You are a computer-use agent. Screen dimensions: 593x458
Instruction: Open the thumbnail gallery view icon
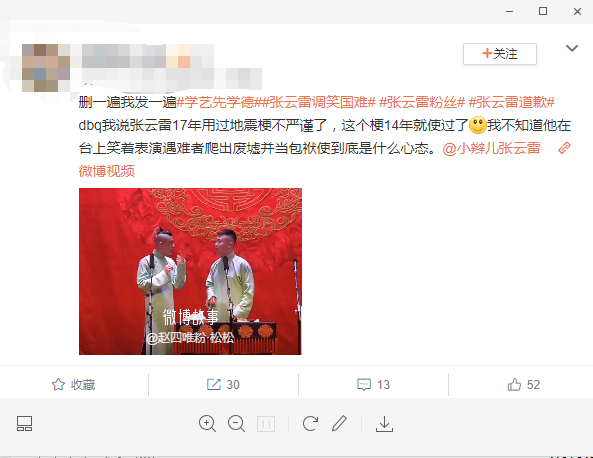tap(25, 424)
